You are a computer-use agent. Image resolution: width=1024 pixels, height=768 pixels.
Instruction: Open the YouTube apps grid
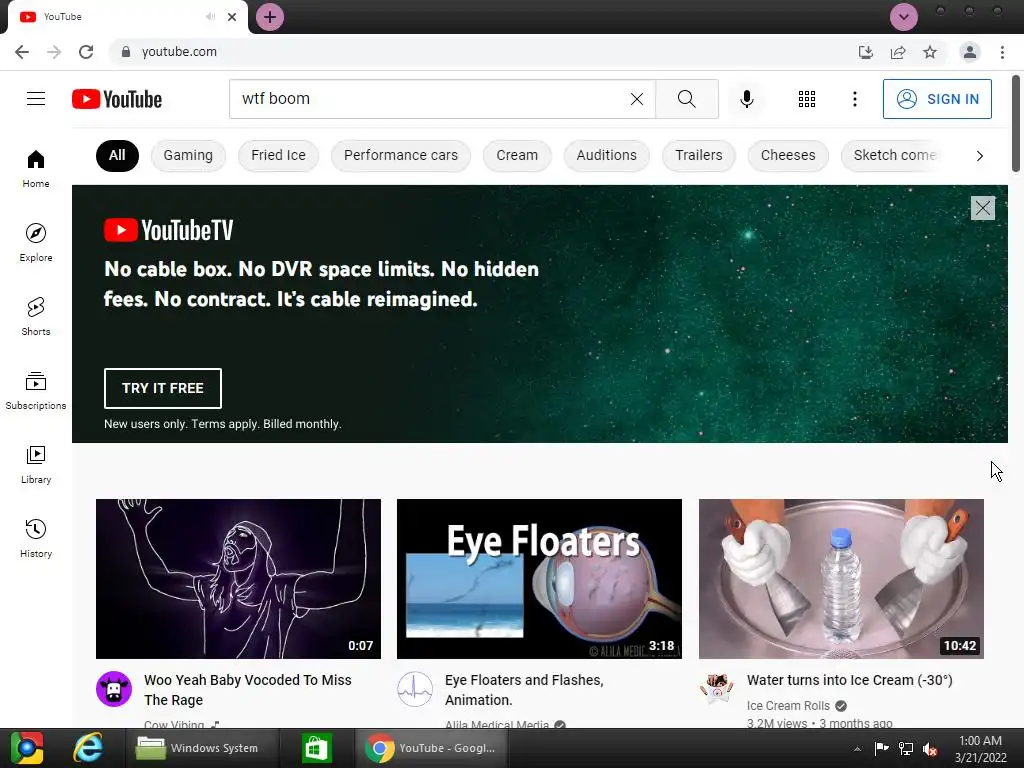807,99
